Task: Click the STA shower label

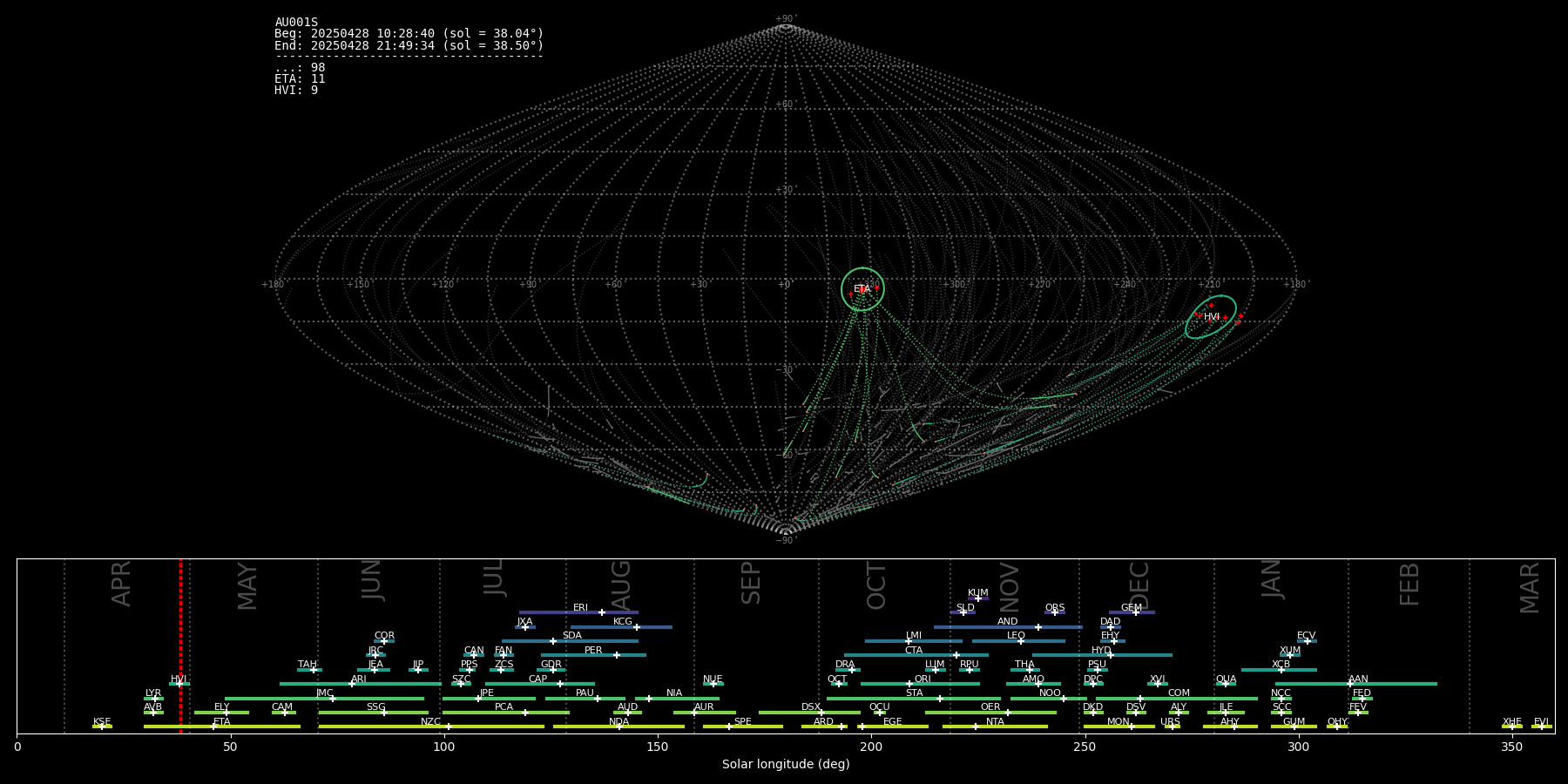Action: (914, 693)
